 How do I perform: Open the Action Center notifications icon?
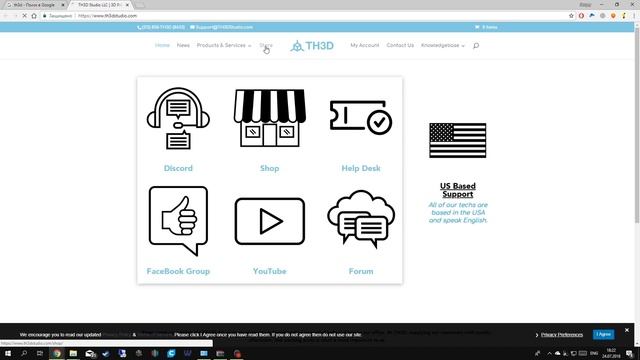click(x=630, y=353)
